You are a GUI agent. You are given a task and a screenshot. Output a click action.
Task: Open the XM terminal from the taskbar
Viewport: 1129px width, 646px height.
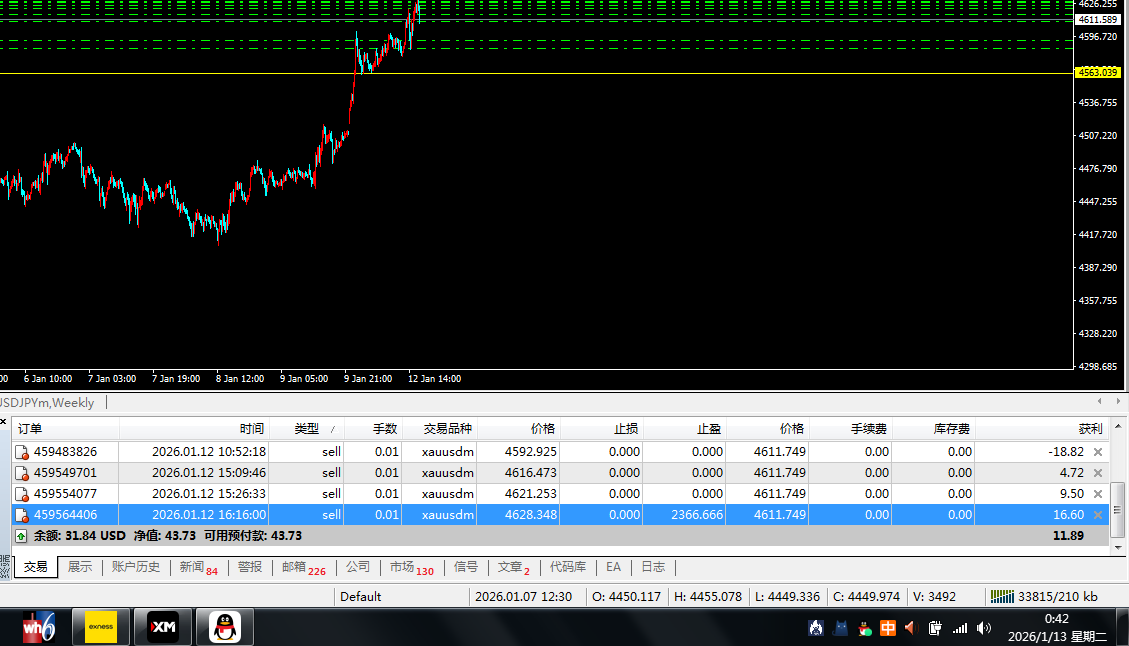click(163, 627)
